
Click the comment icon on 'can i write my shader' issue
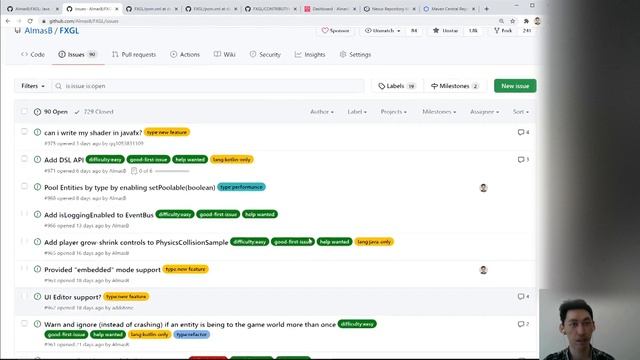click(521, 132)
